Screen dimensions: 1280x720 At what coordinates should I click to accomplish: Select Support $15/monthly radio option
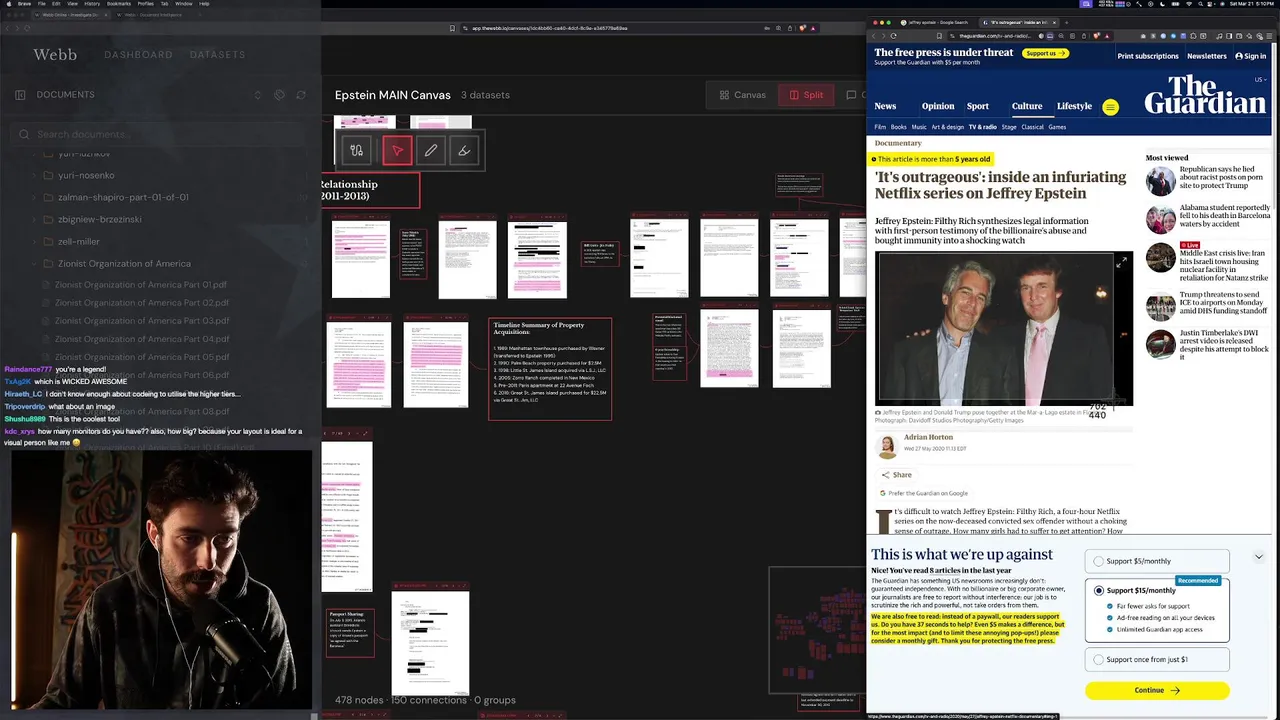point(1098,590)
